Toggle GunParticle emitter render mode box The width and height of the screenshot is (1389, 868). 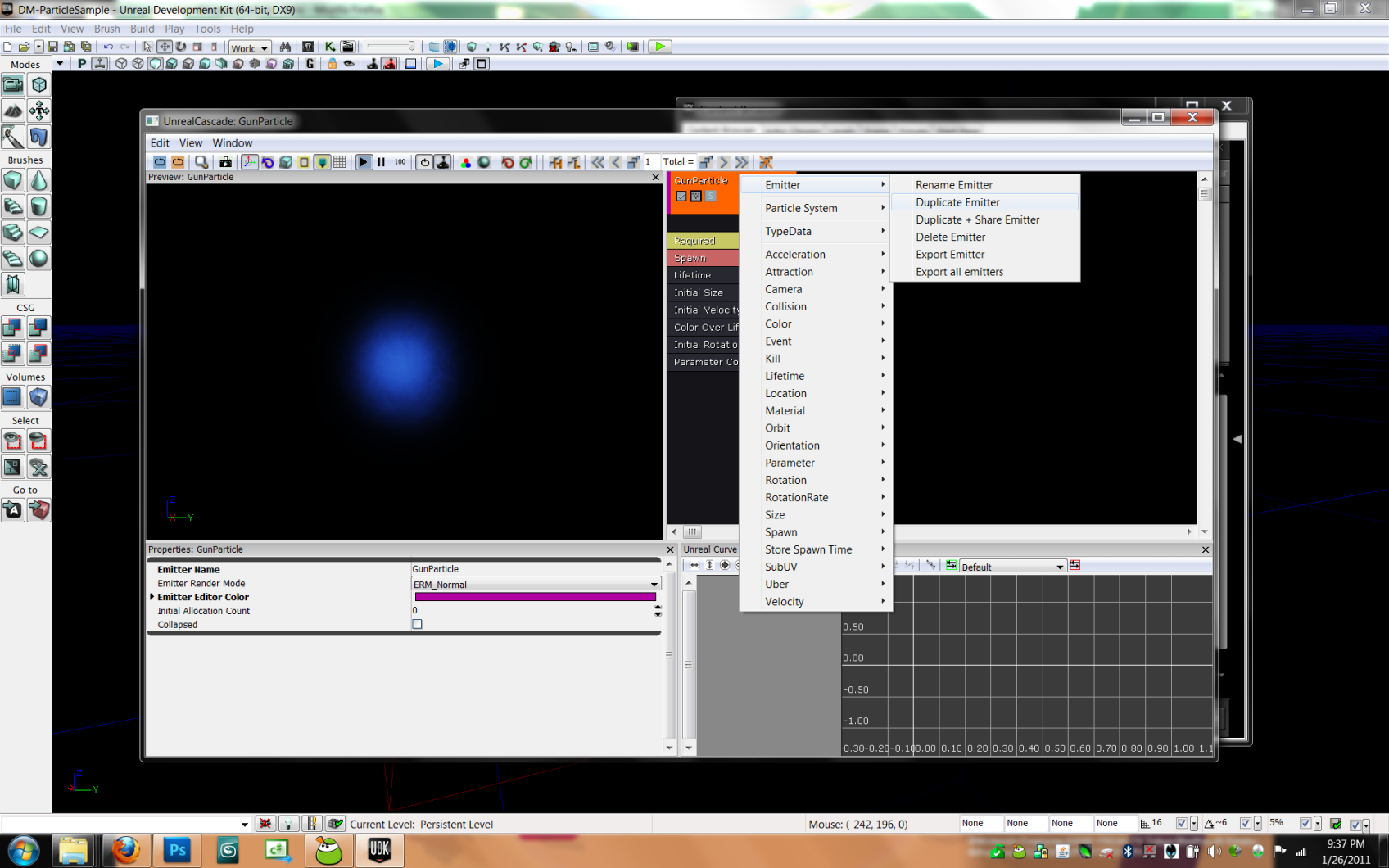pos(696,196)
